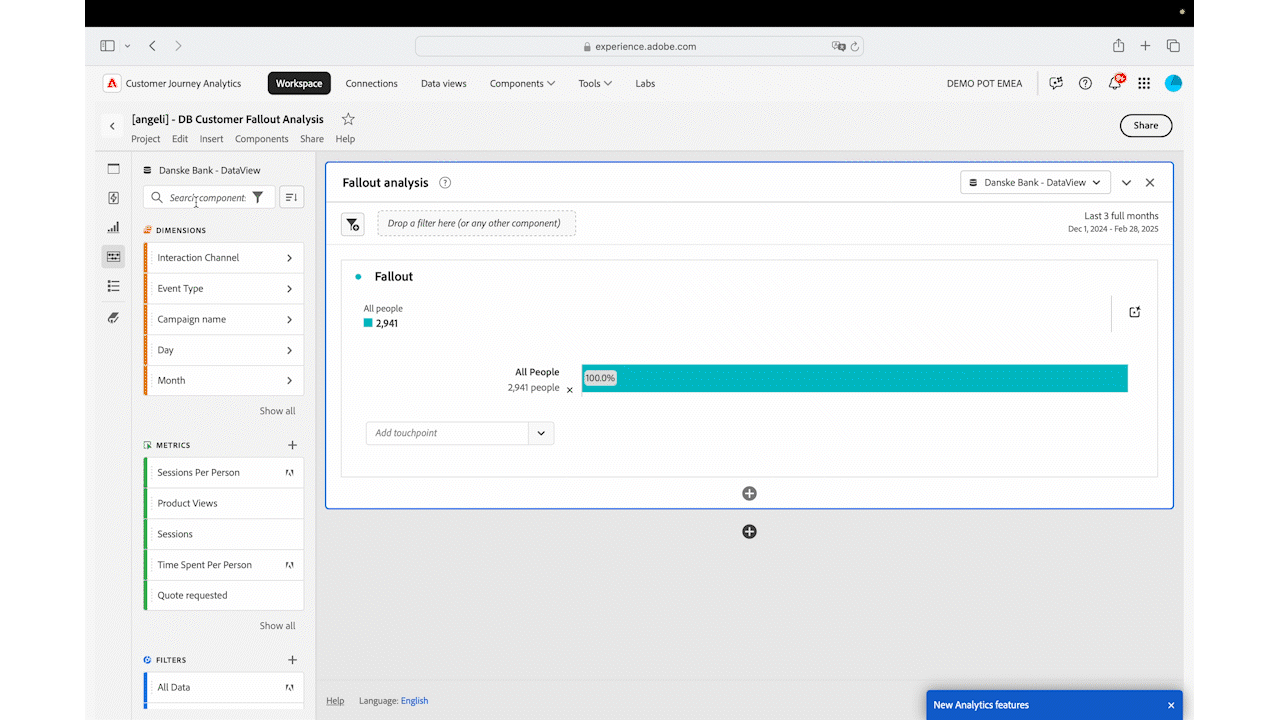Viewport: 1280px width, 720px height.
Task: Click the funnel filter icon in component search
Action: pyautogui.click(x=258, y=197)
